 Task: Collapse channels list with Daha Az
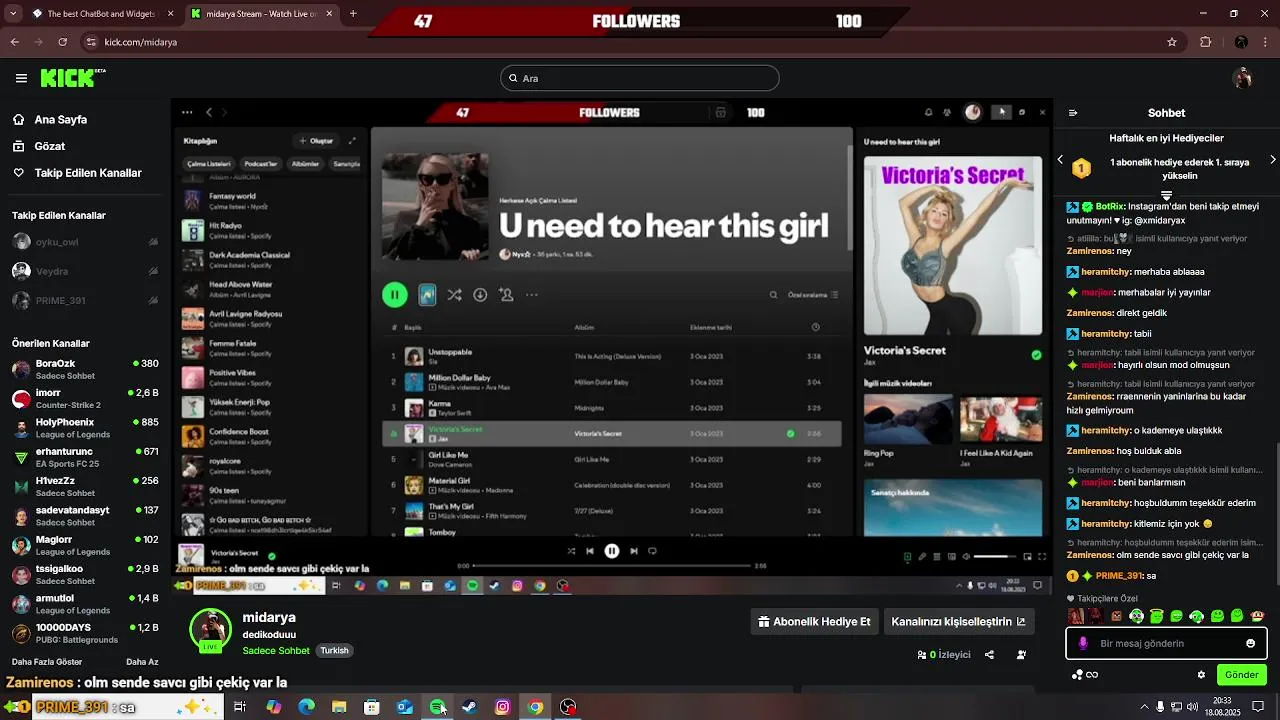click(x=142, y=662)
